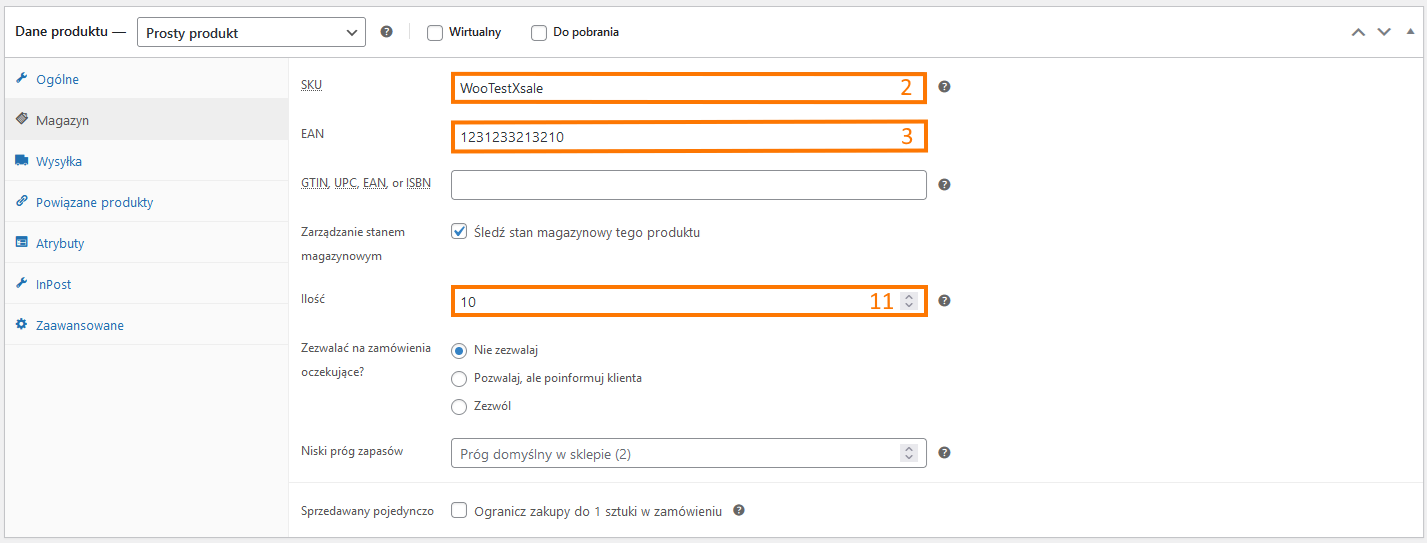Collapse the Dane produktu panel triangle
Image resolution: width=1427 pixels, height=543 pixels.
point(1410,32)
